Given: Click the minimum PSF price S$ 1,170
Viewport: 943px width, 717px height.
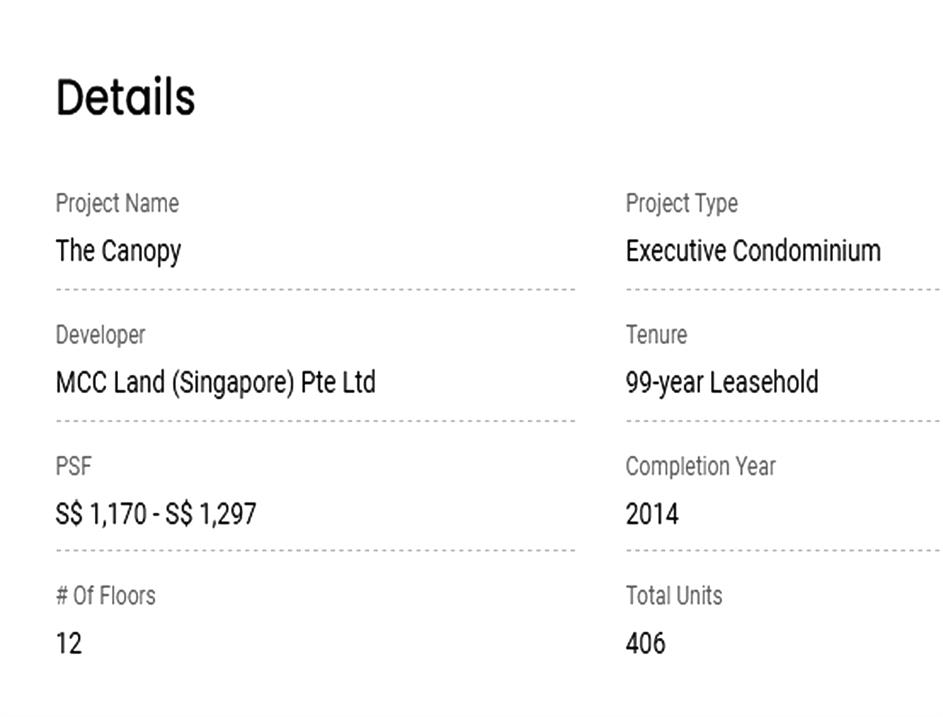Looking at the screenshot, I should coord(103,514).
